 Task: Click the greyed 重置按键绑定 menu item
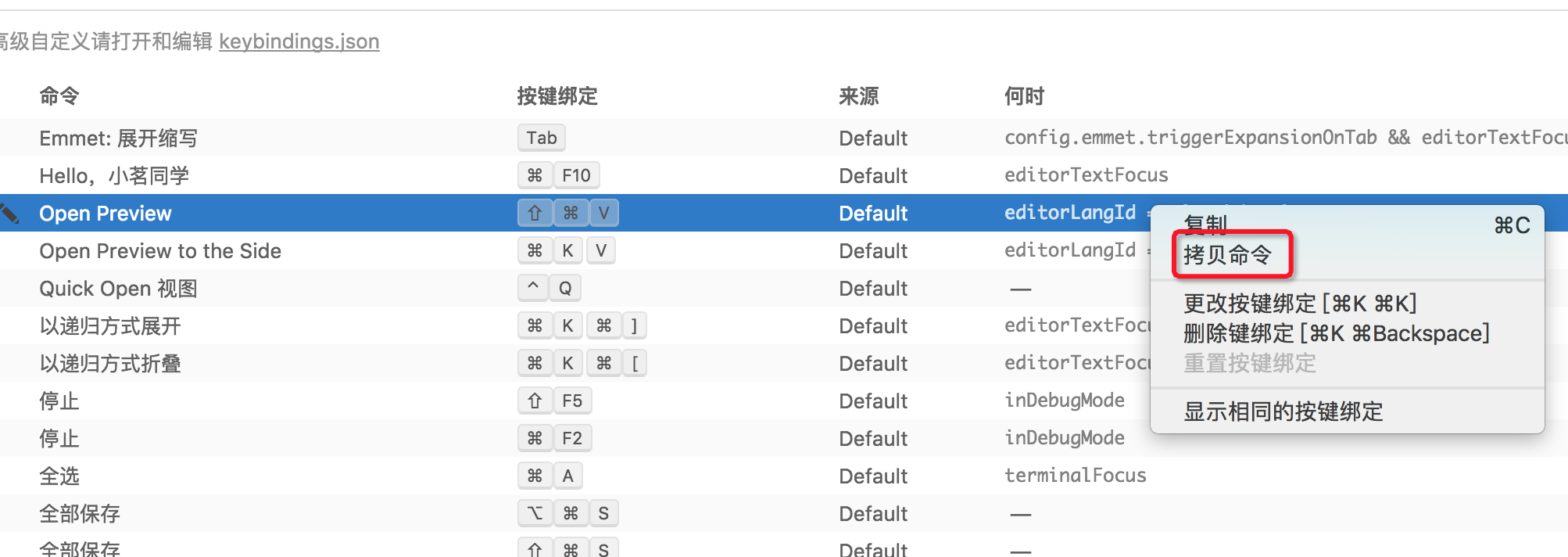click(1250, 364)
